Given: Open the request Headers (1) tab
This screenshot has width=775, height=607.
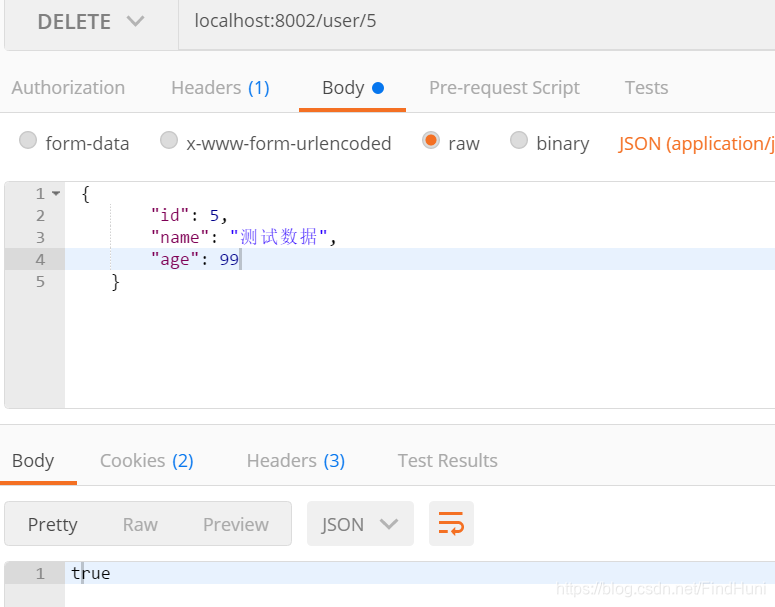Looking at the screenshot, I should click(x=220, y=87).
